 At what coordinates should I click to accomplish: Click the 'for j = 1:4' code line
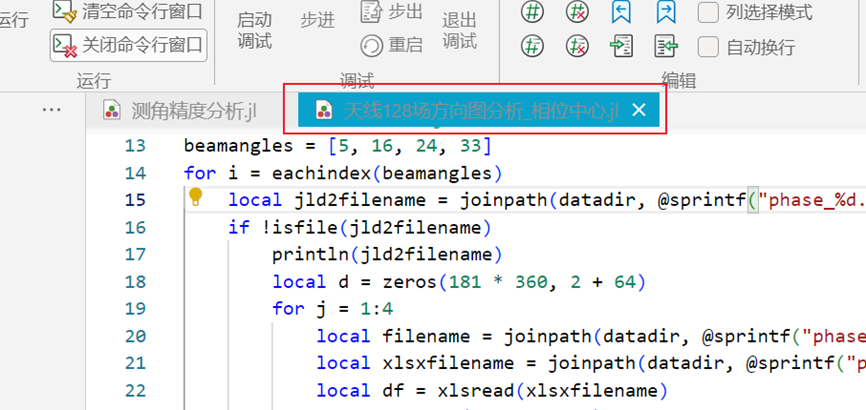(x=332, y=308)
